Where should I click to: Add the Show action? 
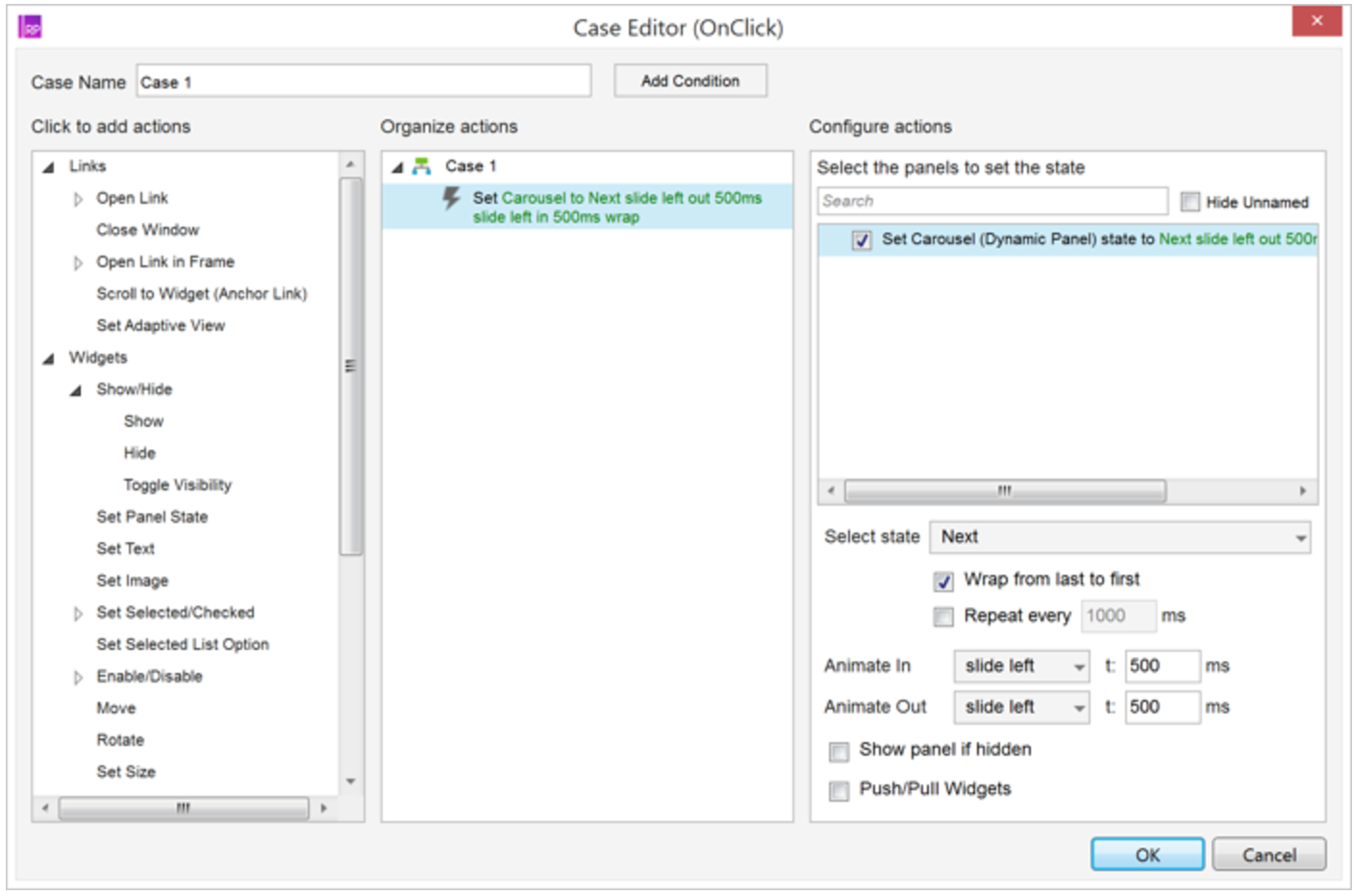143,421
